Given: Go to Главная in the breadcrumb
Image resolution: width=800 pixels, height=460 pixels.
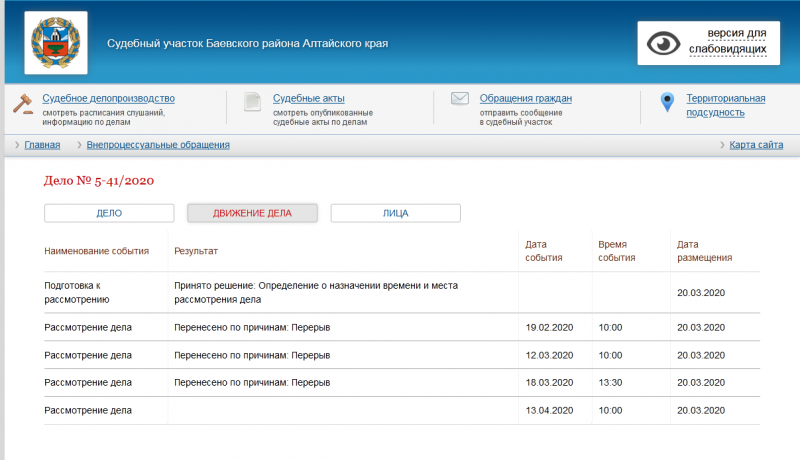Looking at the screenshot, I should (42, 145).
